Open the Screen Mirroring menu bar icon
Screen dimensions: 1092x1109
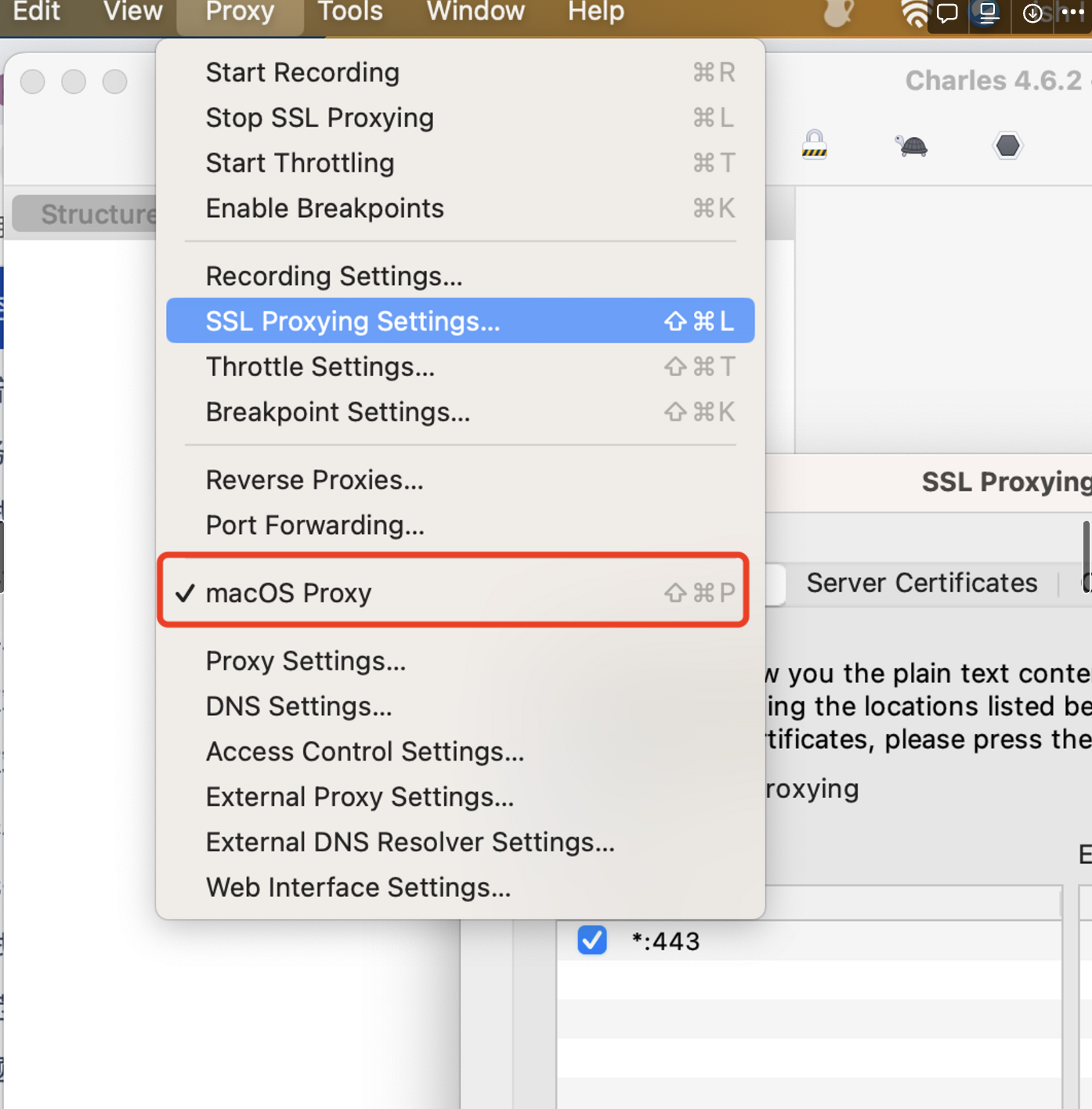click(988, 13)
